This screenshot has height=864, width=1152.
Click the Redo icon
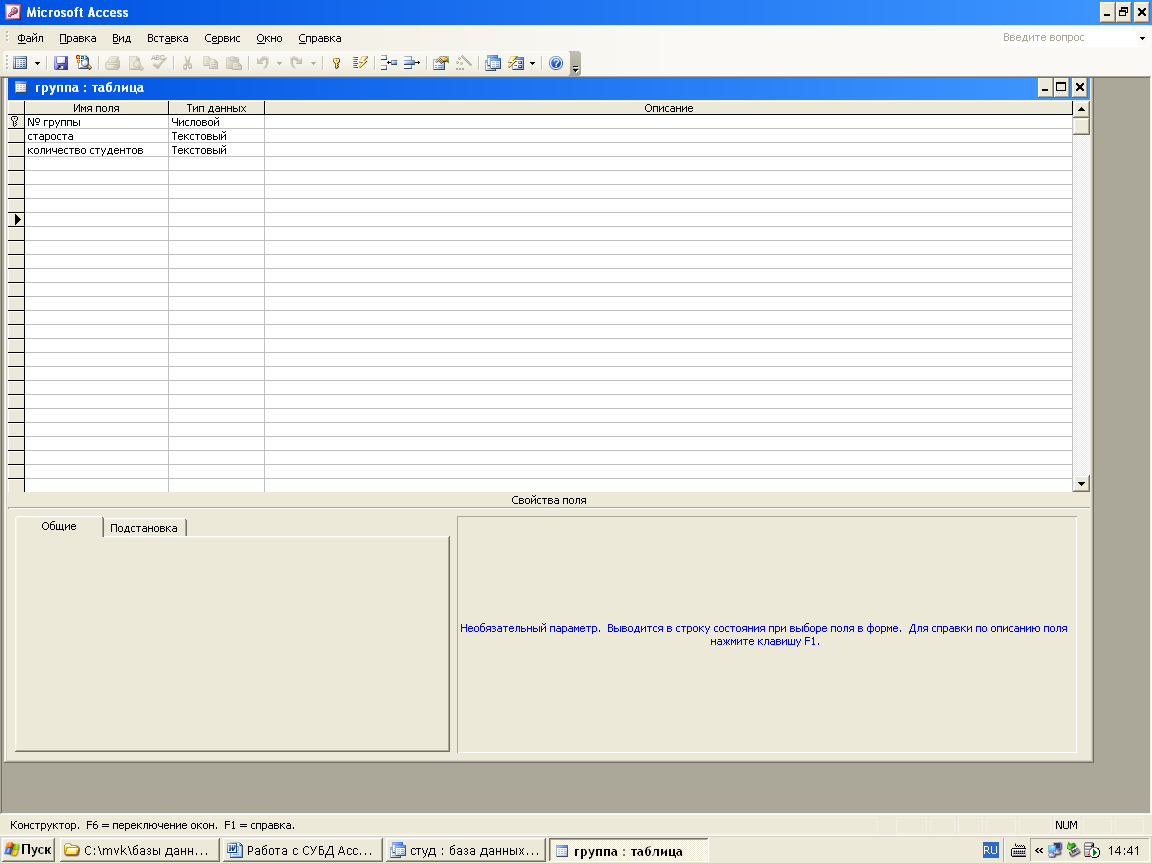tap(296, 63)
